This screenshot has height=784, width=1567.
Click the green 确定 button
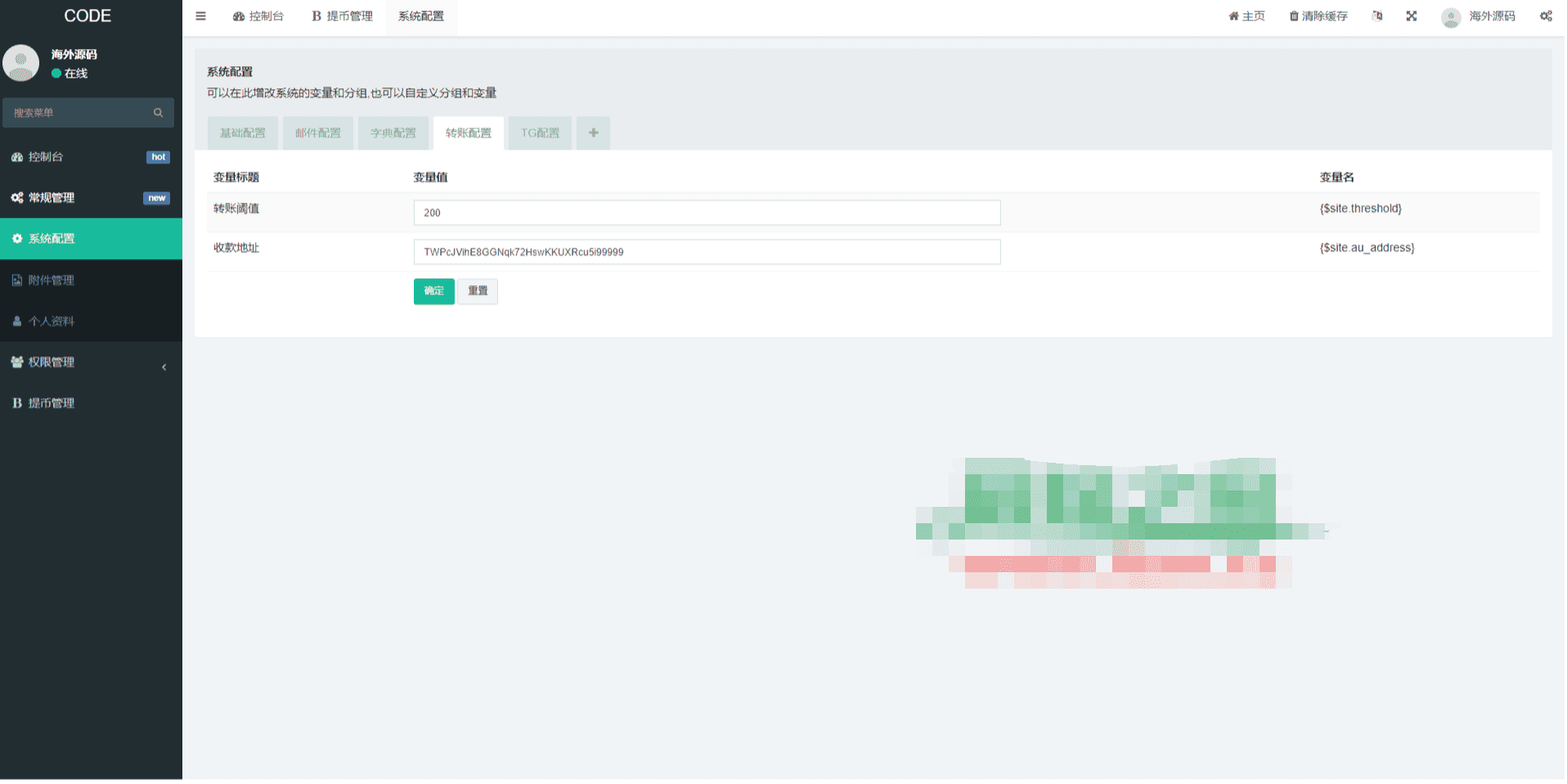coord(433,291)
